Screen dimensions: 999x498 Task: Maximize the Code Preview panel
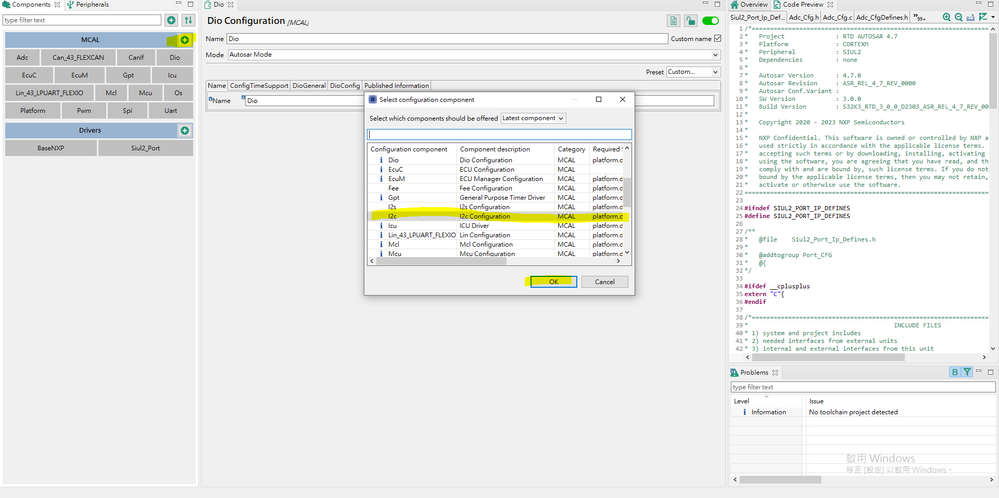(x=991, y=4)
